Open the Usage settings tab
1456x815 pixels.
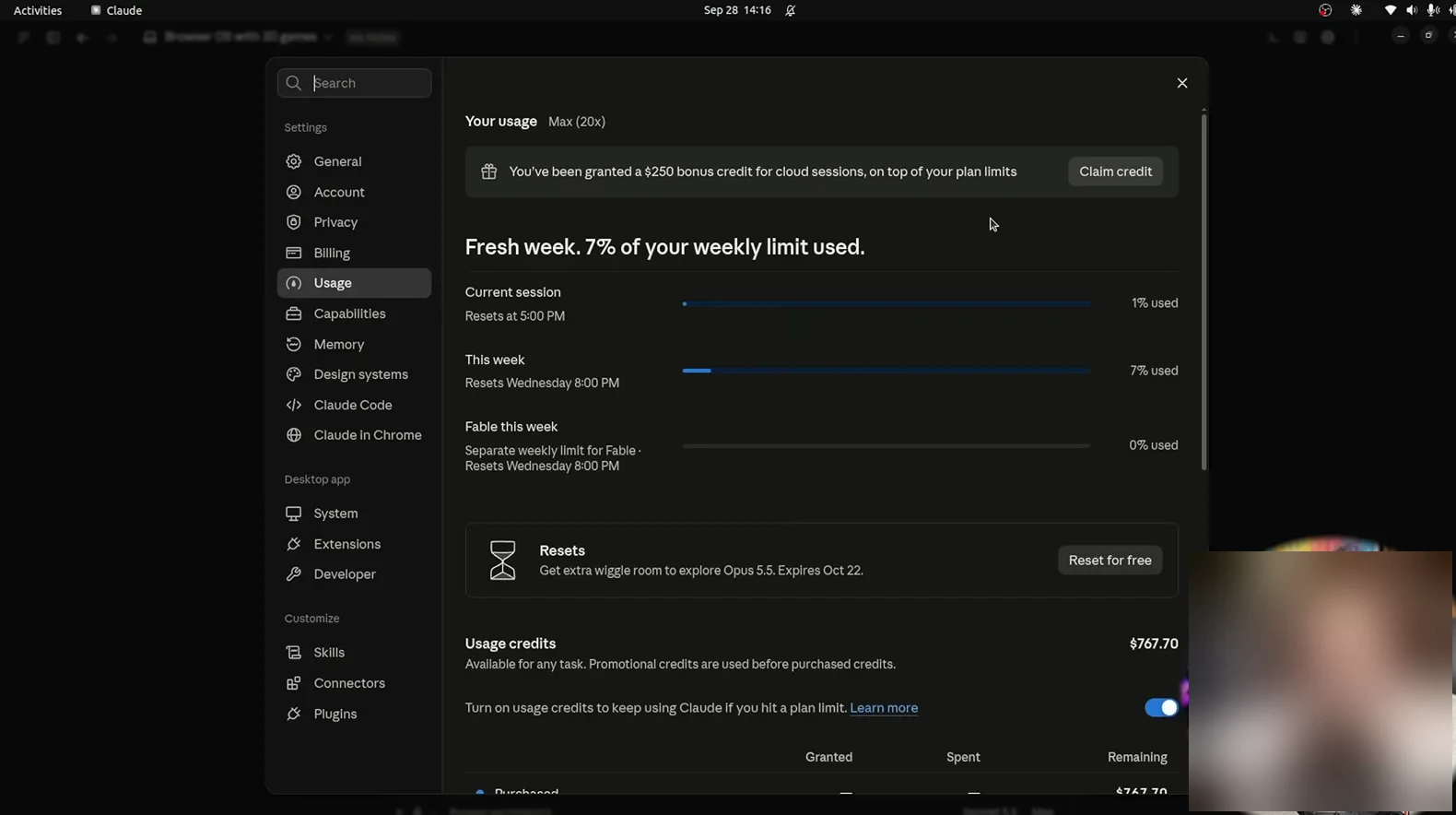(x=354, y=283)
